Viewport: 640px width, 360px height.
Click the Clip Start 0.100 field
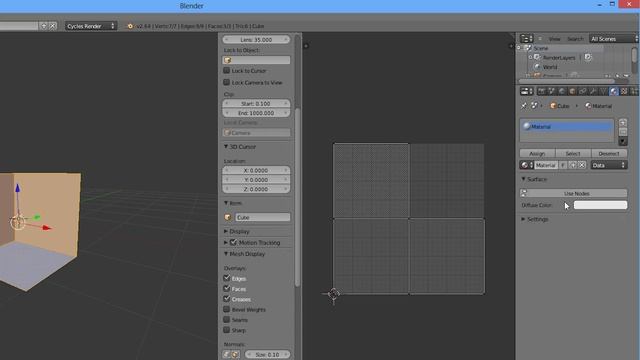256,104
